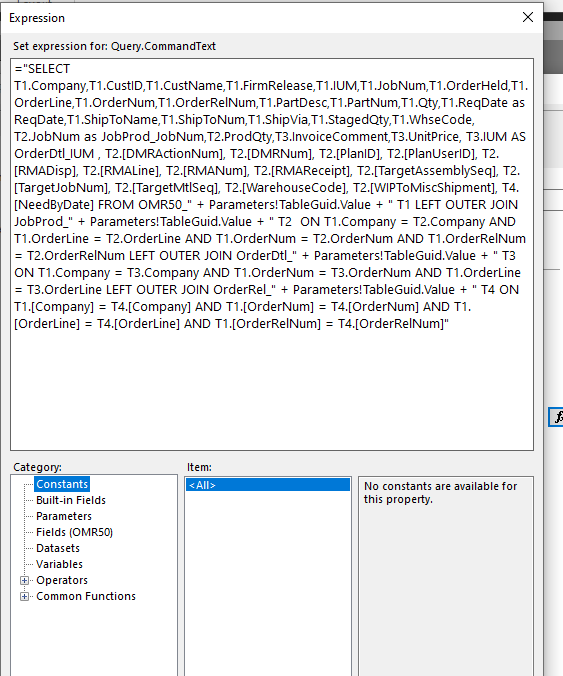The height and width of the screenshot is (676, 563).
Task: Open the Fields (OMR50) category
Action: [75, 532]
